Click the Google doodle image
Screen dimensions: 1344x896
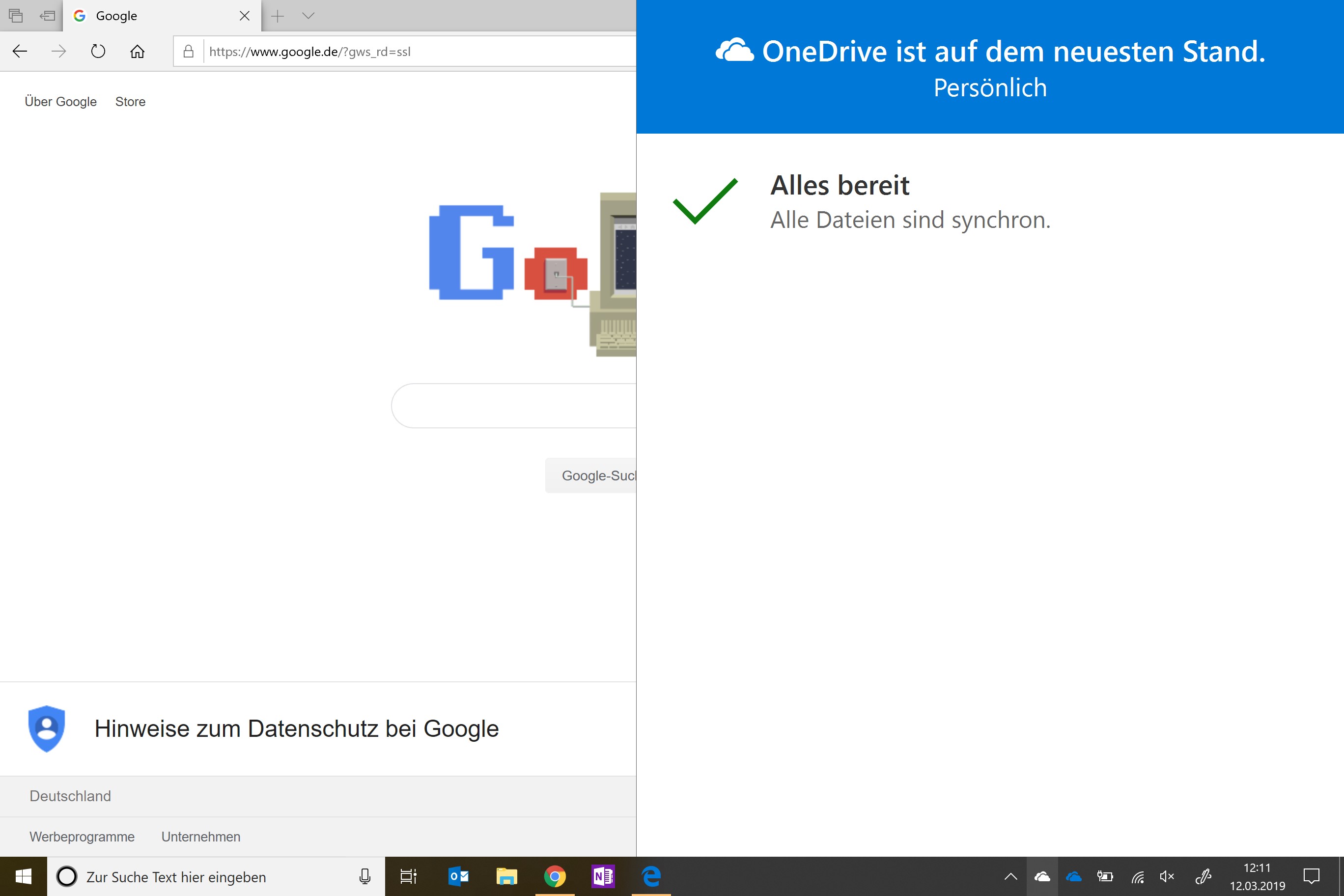tap(532, 274)
